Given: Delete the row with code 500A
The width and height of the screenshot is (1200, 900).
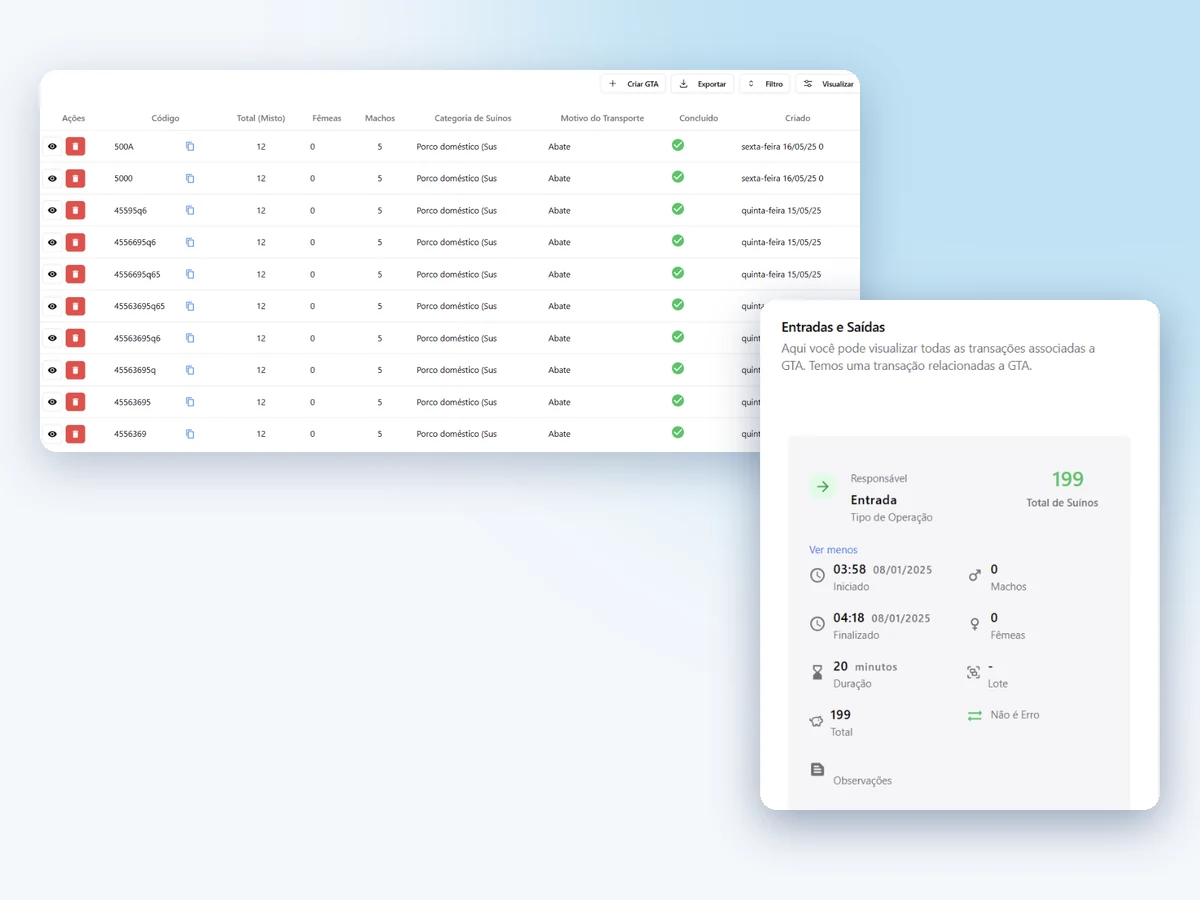Looking at the screenshot, I should point(75,147).
